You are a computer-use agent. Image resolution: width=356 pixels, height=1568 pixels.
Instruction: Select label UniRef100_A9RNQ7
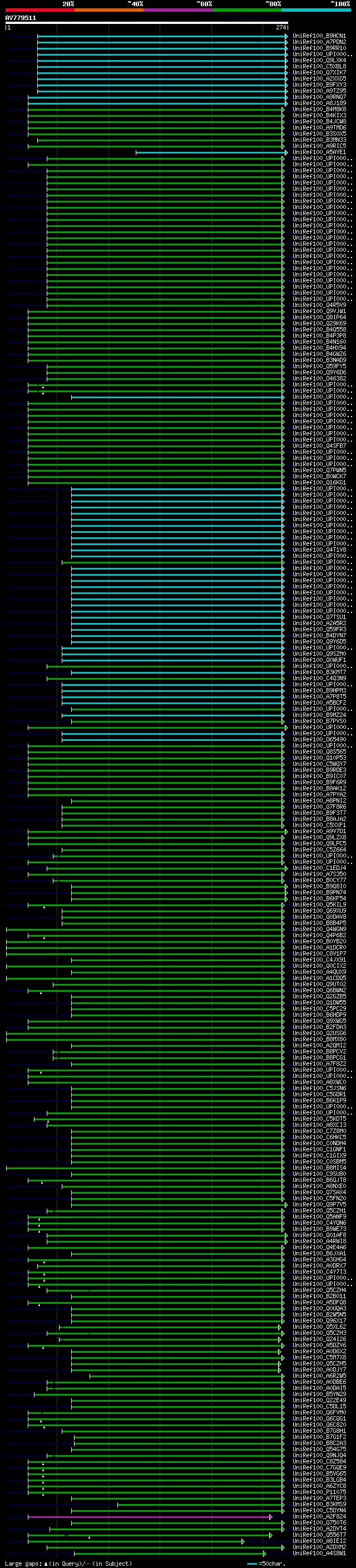319,97
